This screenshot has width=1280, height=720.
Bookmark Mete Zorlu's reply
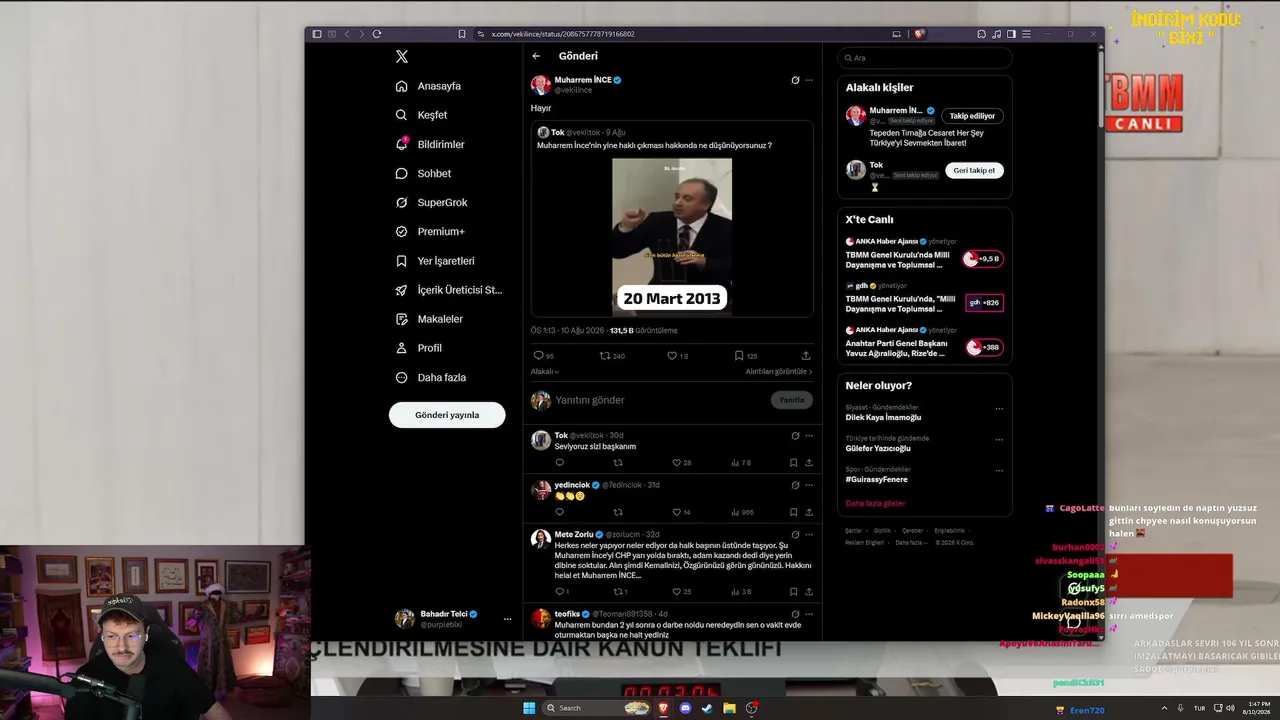(x=793, y=592)
